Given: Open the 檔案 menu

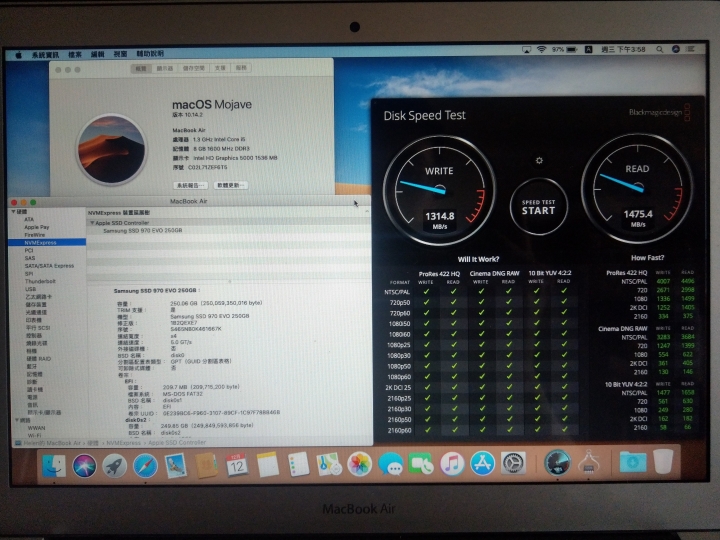Looking at the screenshot, I should coord(75,54).
